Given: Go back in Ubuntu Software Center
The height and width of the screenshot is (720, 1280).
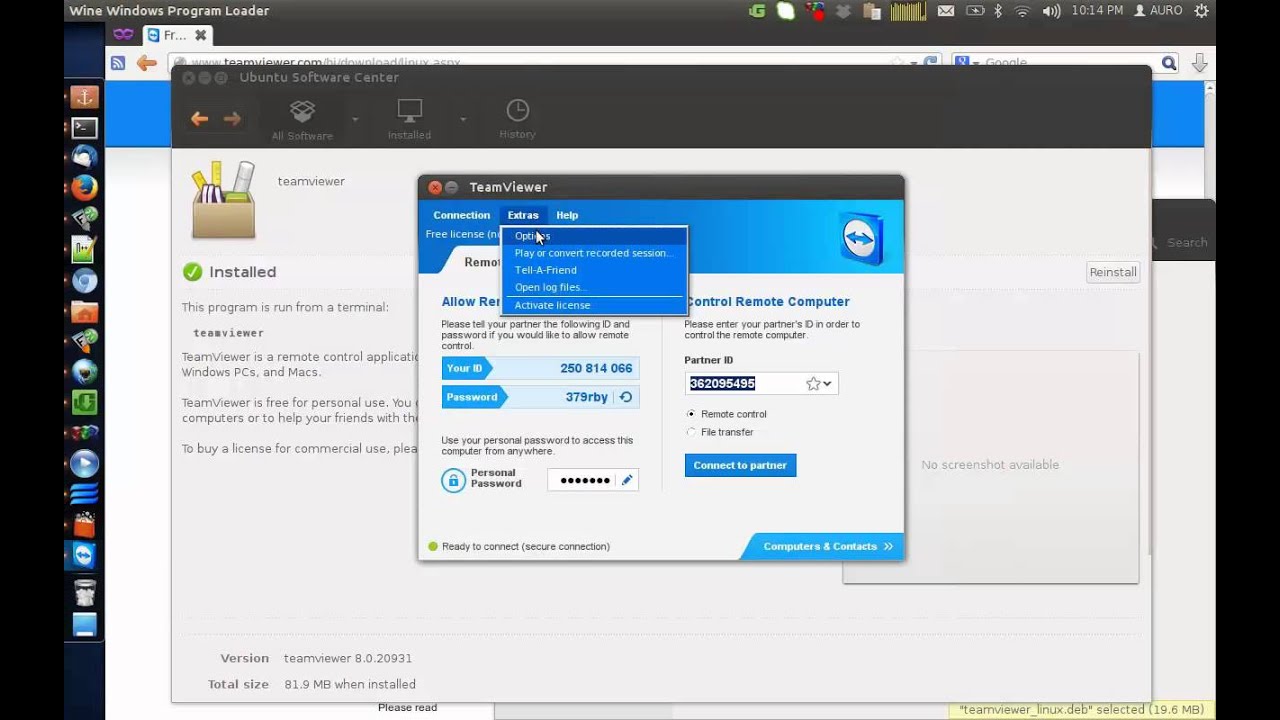Looking at the screenshot, I should click(199, 119).
